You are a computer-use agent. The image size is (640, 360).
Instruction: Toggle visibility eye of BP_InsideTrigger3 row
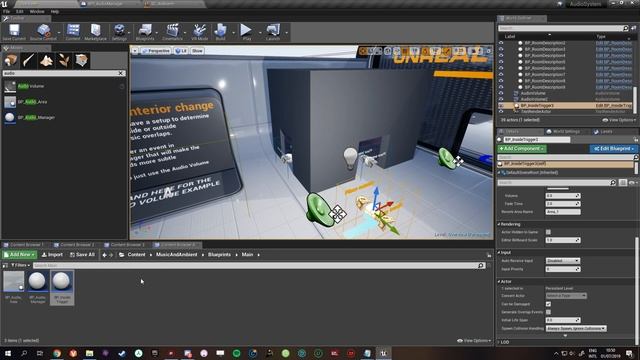pyautogui.click(x=501, y=105)
